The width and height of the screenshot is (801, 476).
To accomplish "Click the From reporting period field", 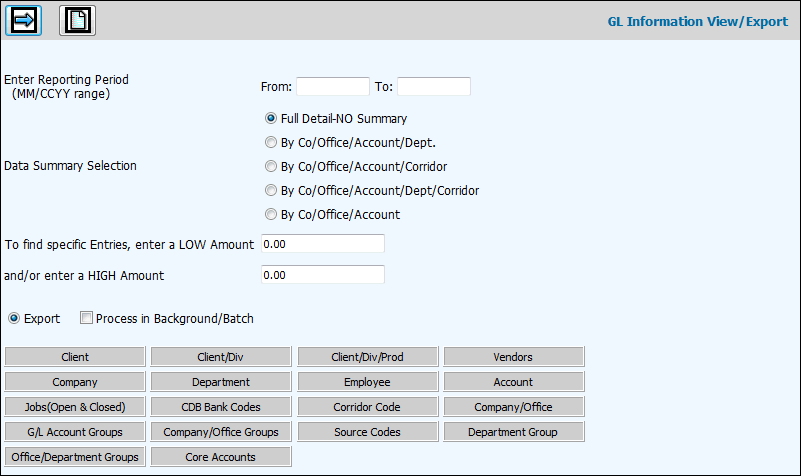I will (332, 87).
